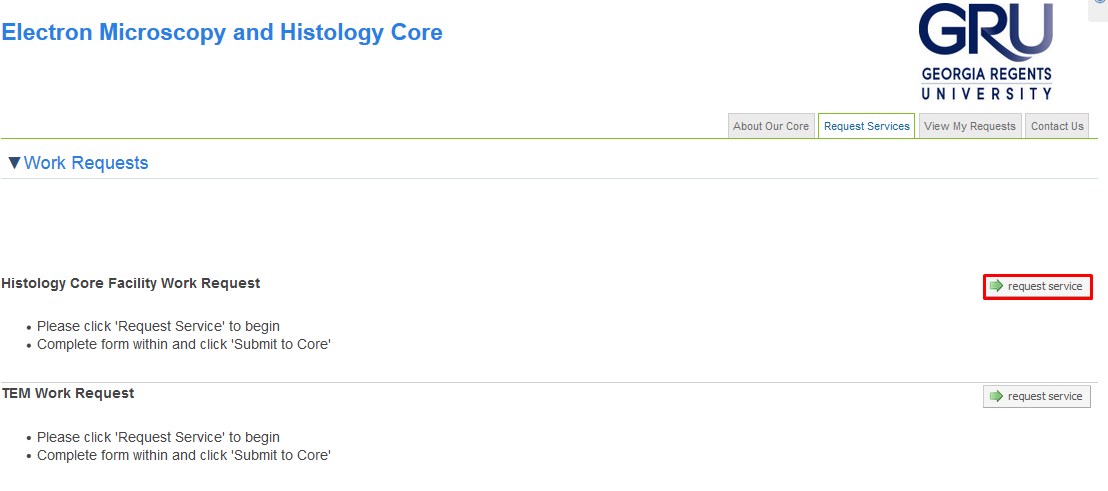Open the About Our Core tab
The image size is (1108, 491).
771,126
